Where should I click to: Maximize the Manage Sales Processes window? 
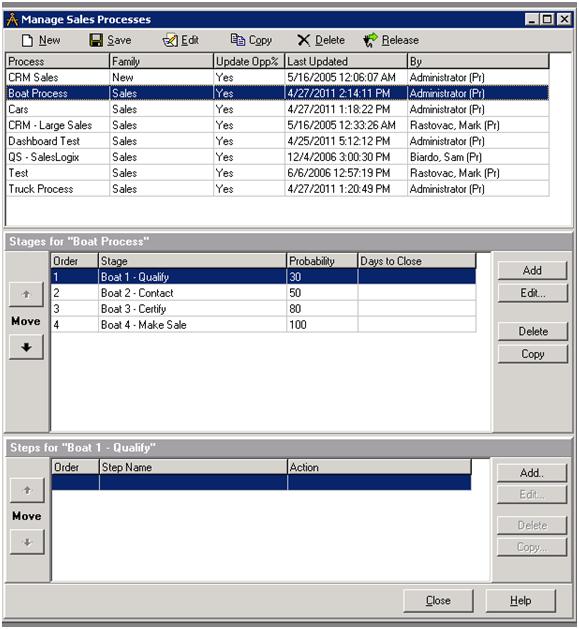[546, 19]
